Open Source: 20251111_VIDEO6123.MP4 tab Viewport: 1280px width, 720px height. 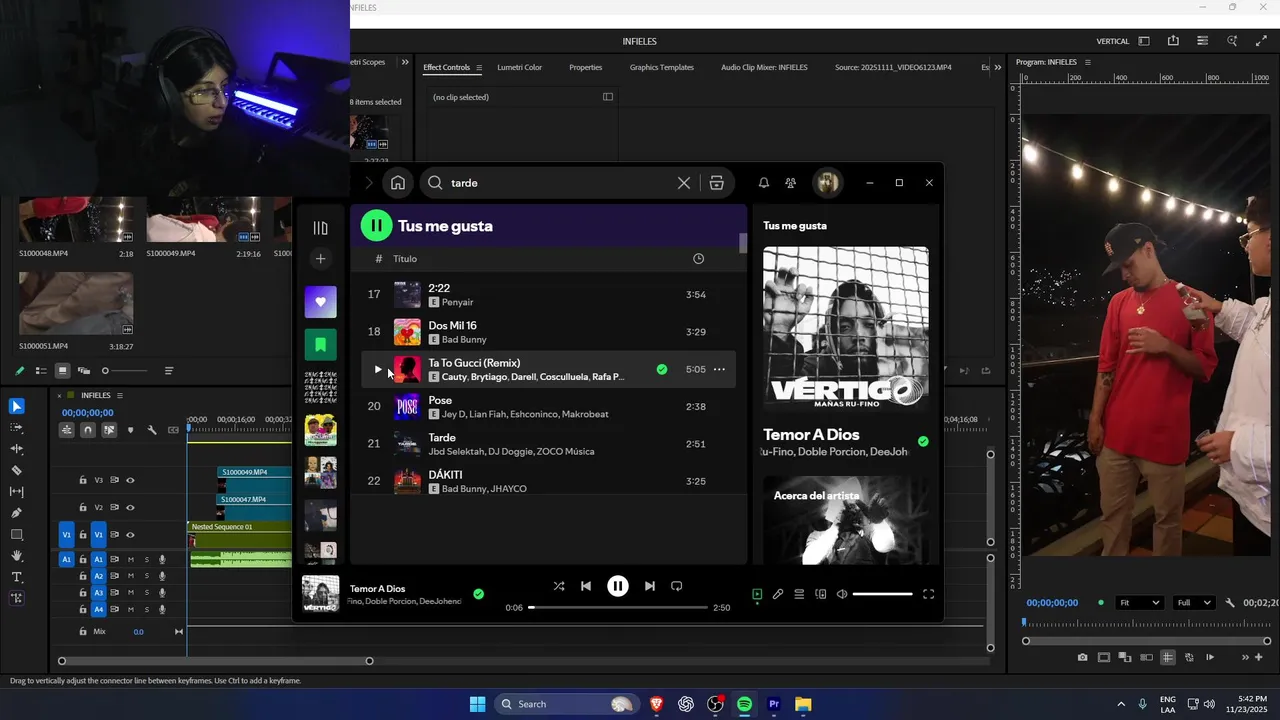893,67
